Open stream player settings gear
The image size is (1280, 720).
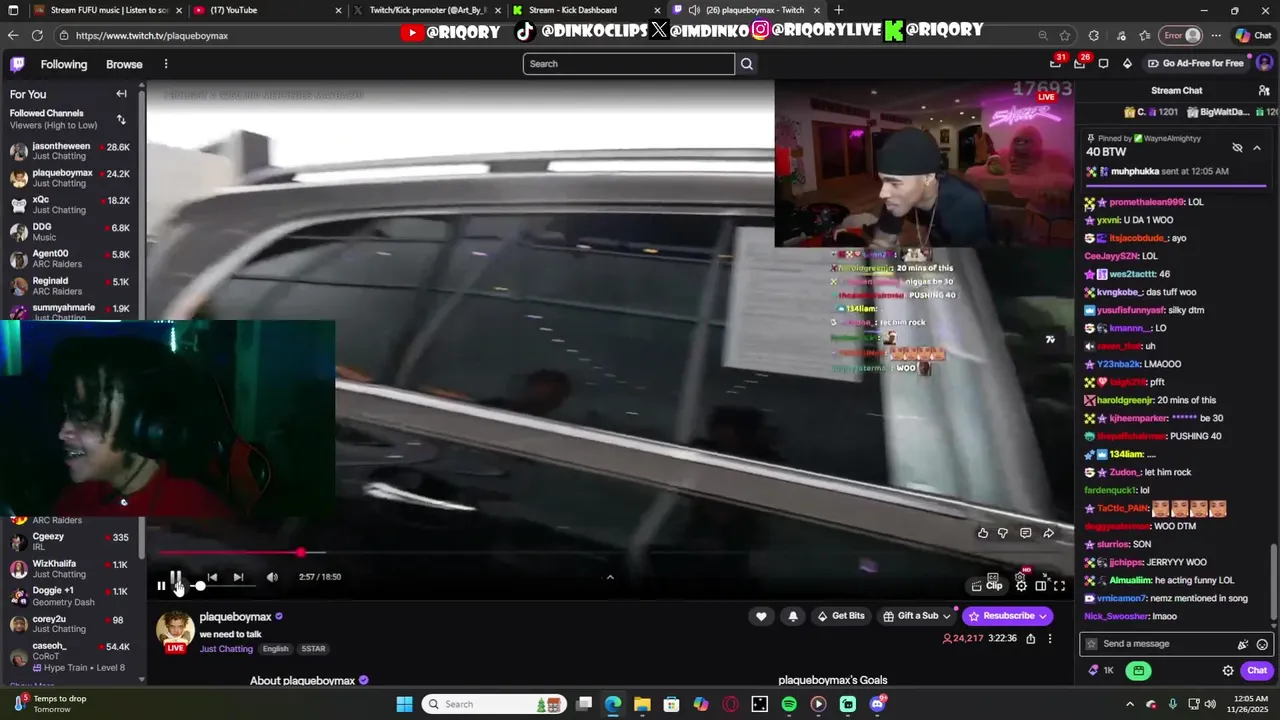pyautogui.click(x=1021, y=586)
